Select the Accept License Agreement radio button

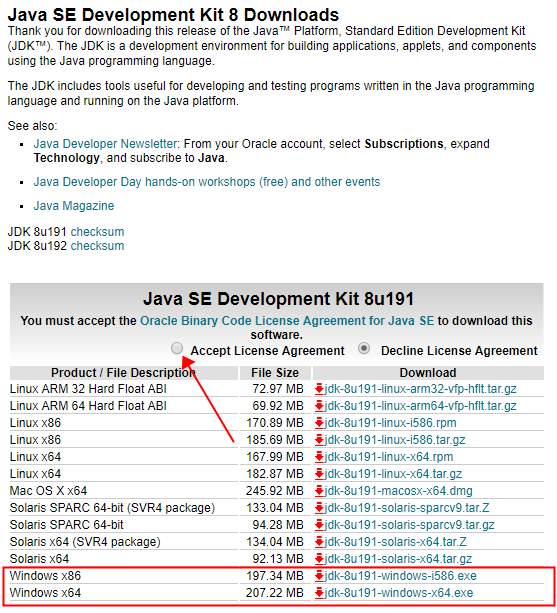[177, 348]
